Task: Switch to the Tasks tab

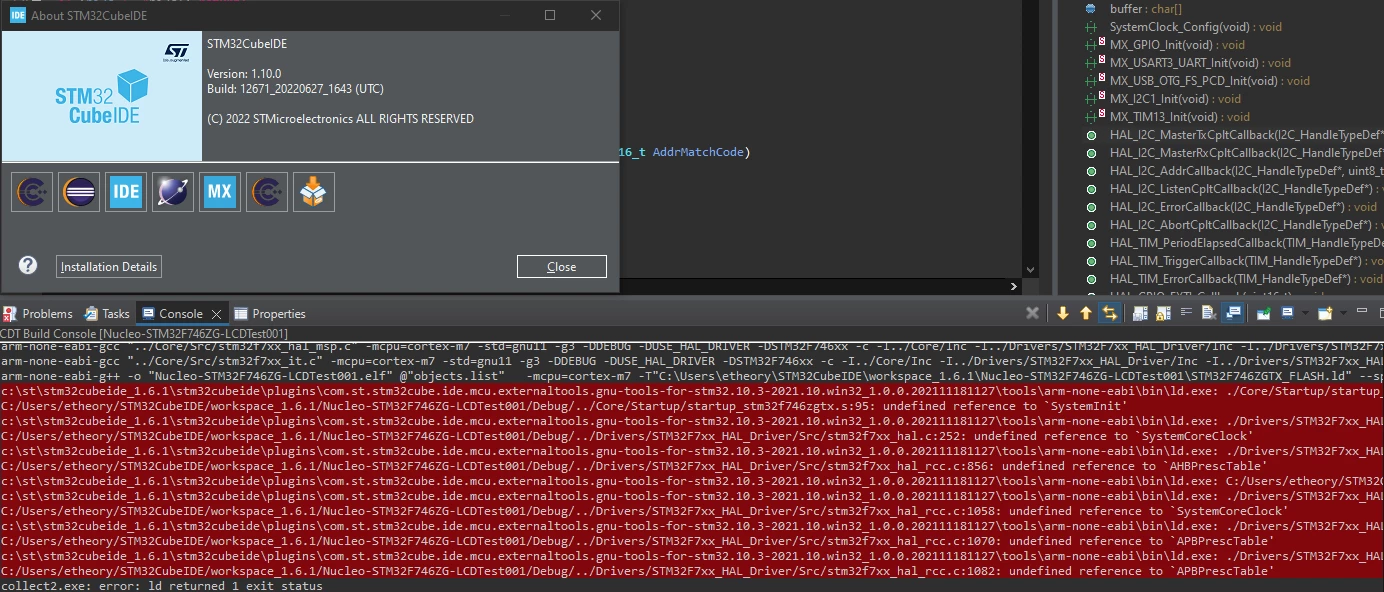Action: pos(107,313)
